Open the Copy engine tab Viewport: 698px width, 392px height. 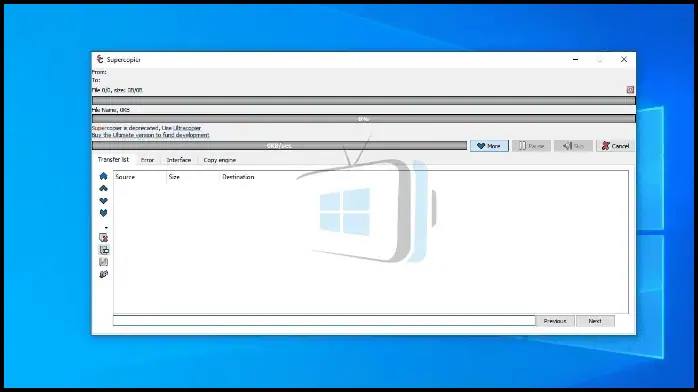coord(219,160)
